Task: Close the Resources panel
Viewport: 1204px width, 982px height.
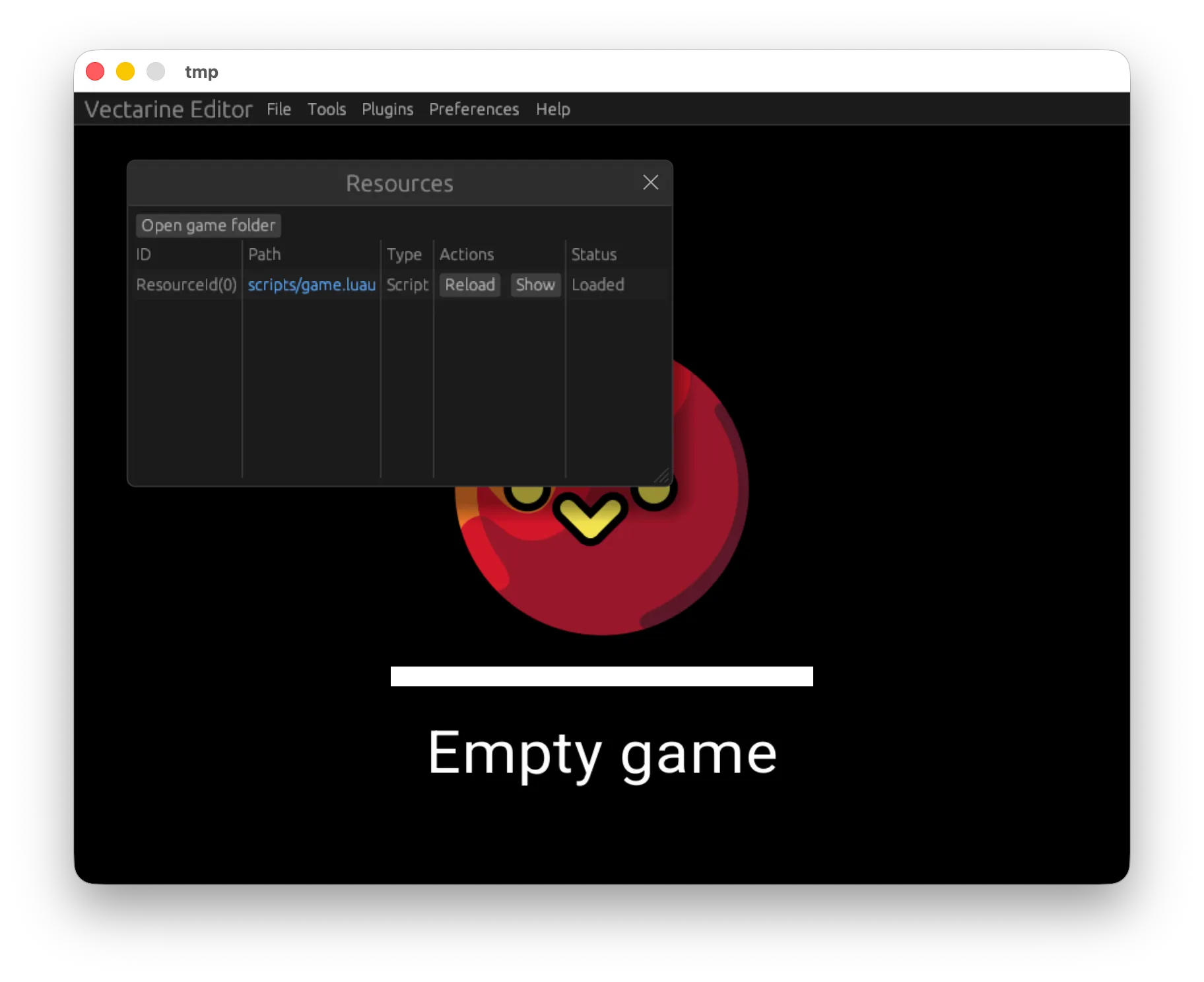Action: click(651, 183)
